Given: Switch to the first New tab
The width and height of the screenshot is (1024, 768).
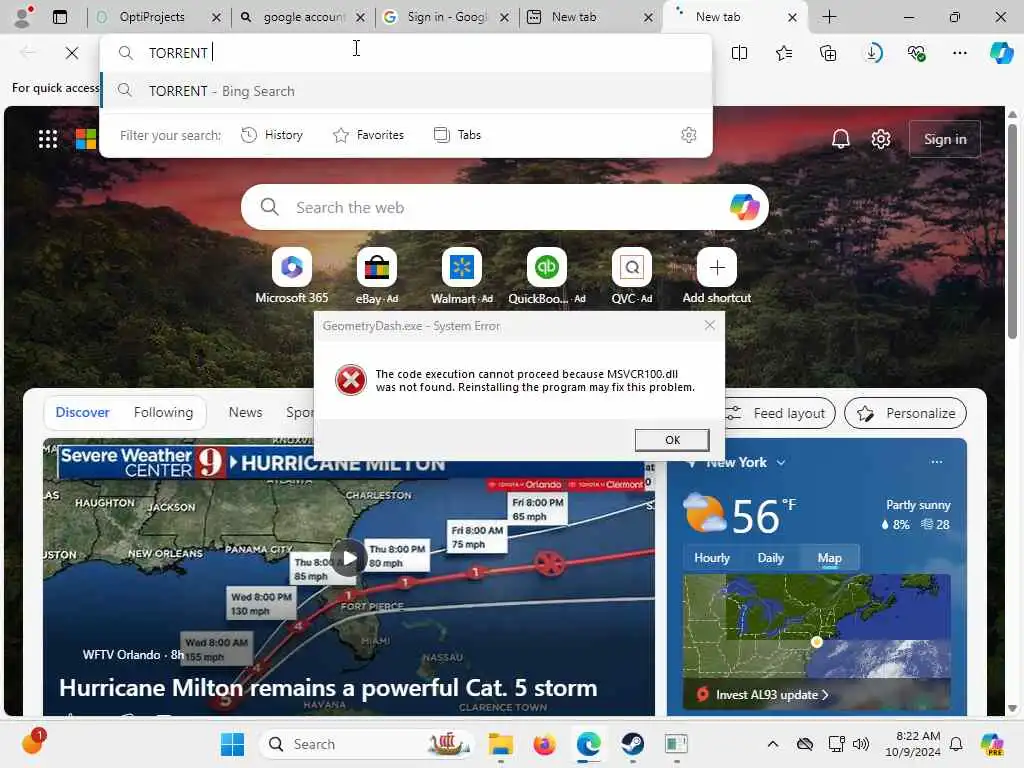Looking at the screenshot, I should [573, 17].
